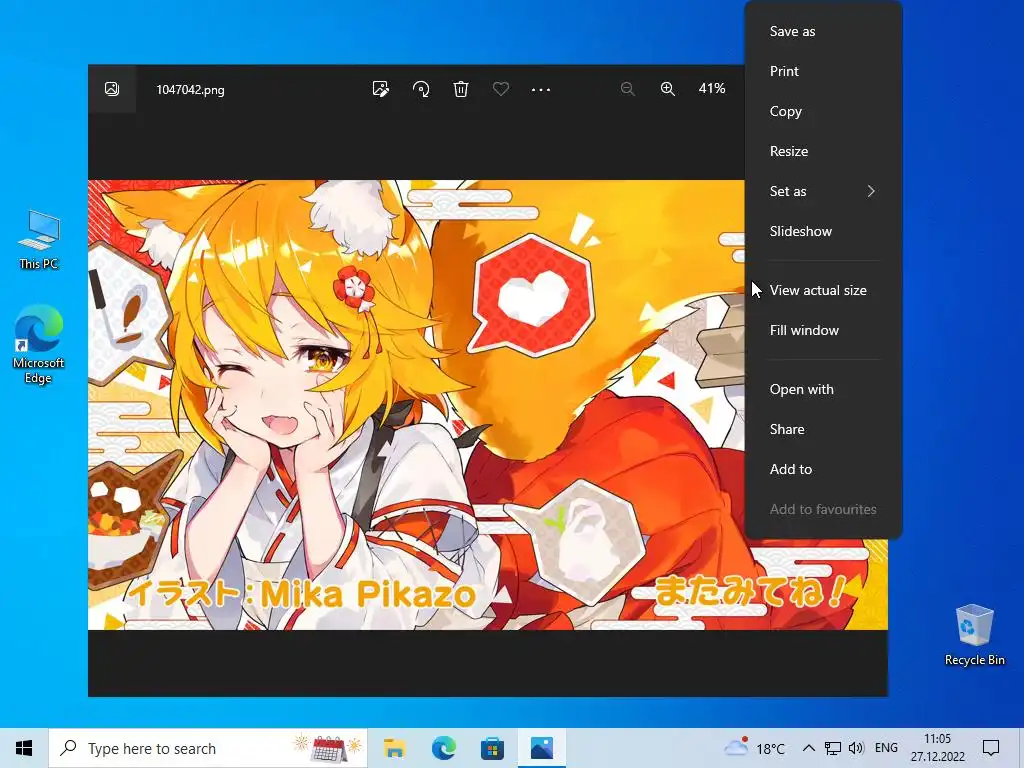The width and height of the screenshot is (1024, 768).
Task: Click the zoom out magnifier icon
Action: (x=628, y=89)
